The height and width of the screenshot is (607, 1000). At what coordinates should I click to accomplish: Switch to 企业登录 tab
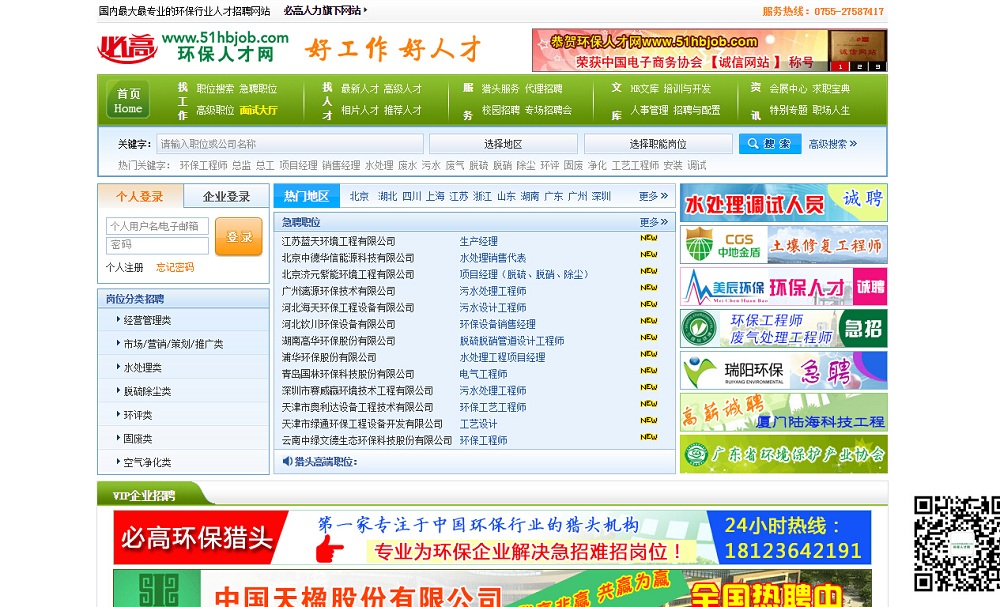pos(226,196)
